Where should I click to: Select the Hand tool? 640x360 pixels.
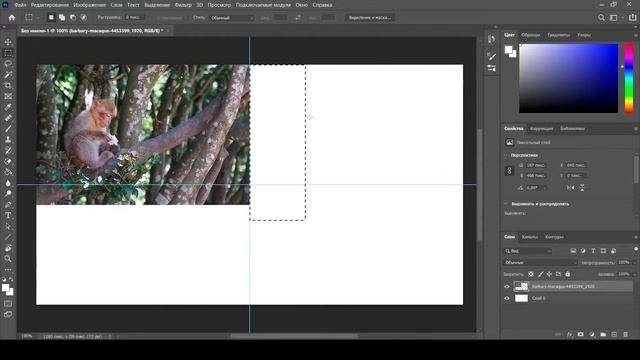[x=8, y=248]
